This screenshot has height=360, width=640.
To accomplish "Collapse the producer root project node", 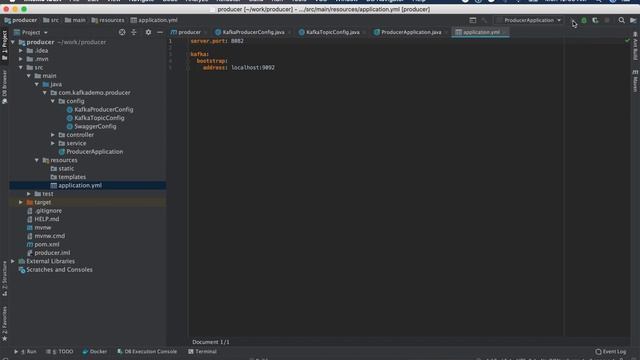I will (13, 42).
